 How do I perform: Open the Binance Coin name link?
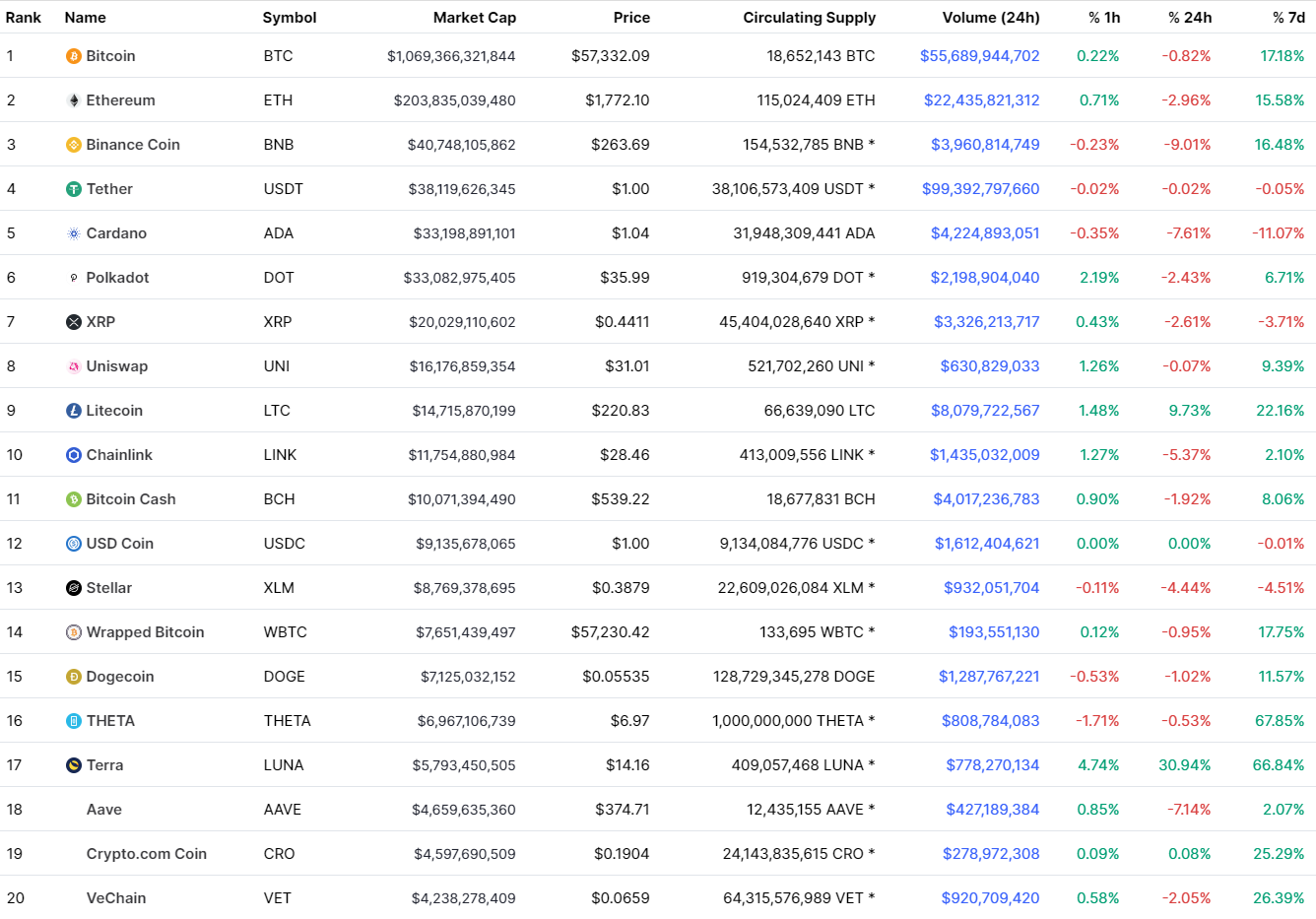coord(133,145)
